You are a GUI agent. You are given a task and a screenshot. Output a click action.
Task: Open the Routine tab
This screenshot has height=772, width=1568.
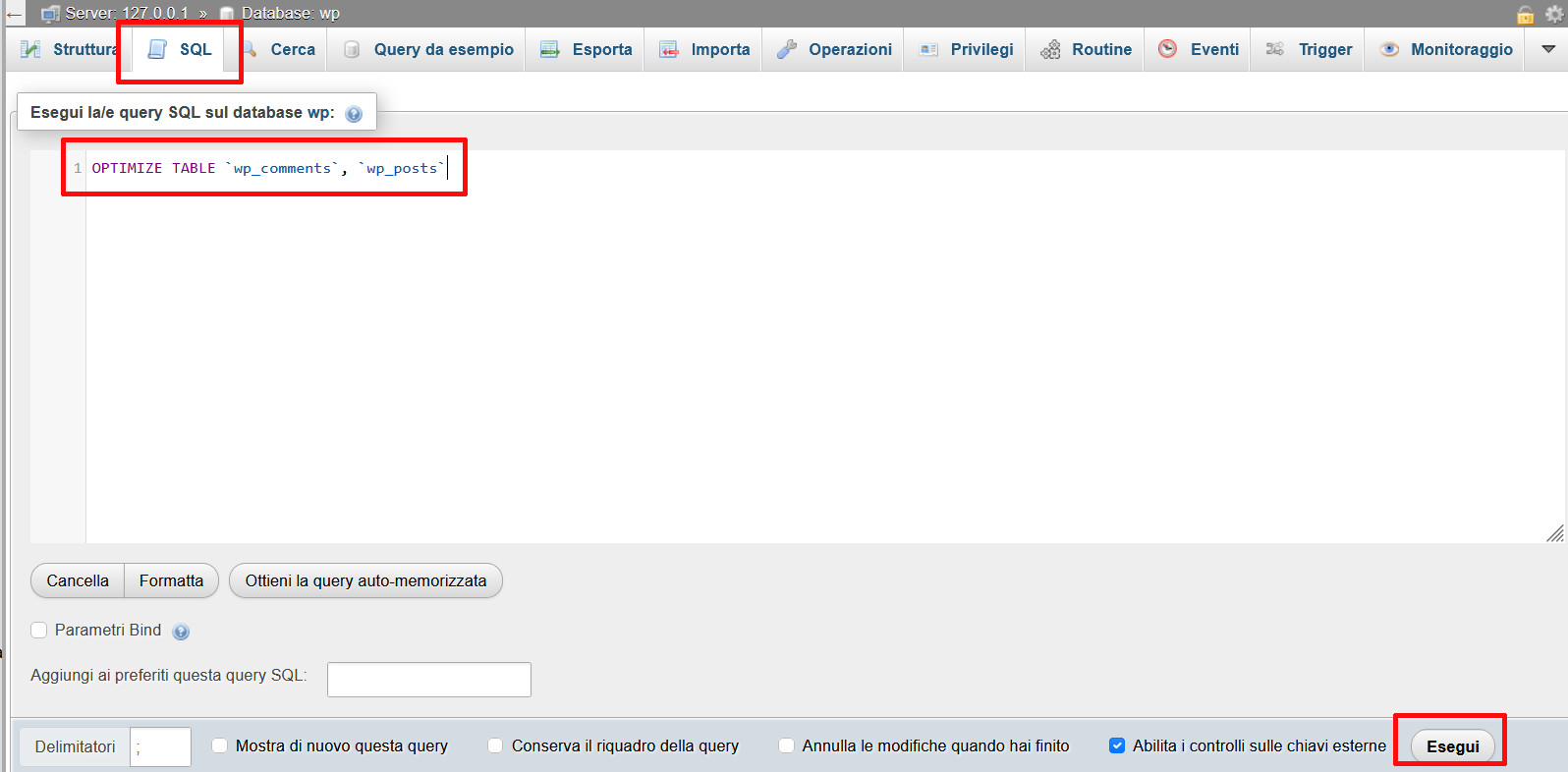click(1086, 49)
